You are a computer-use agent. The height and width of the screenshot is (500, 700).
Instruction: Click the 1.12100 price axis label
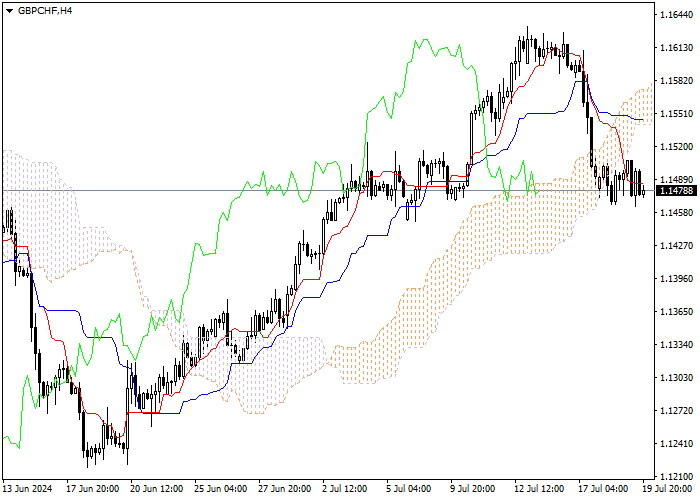(676, 477)
